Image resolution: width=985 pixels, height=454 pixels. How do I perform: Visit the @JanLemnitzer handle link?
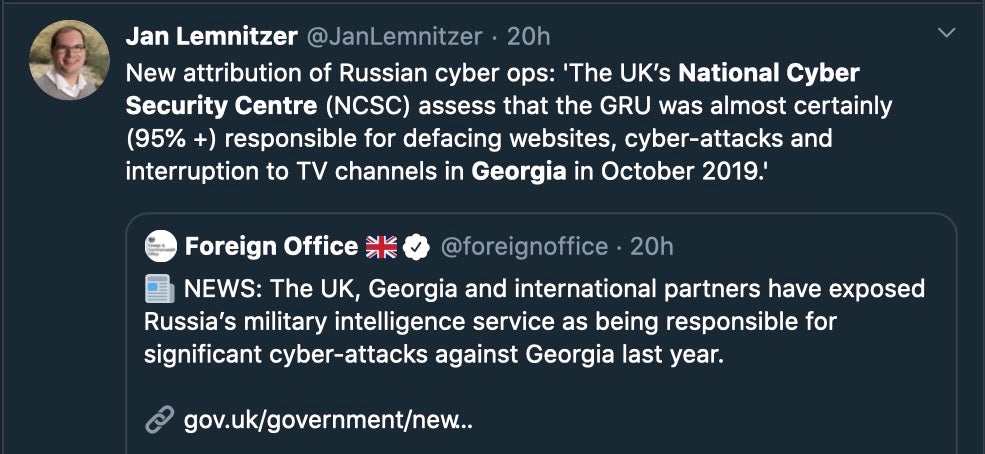[393, 37]
